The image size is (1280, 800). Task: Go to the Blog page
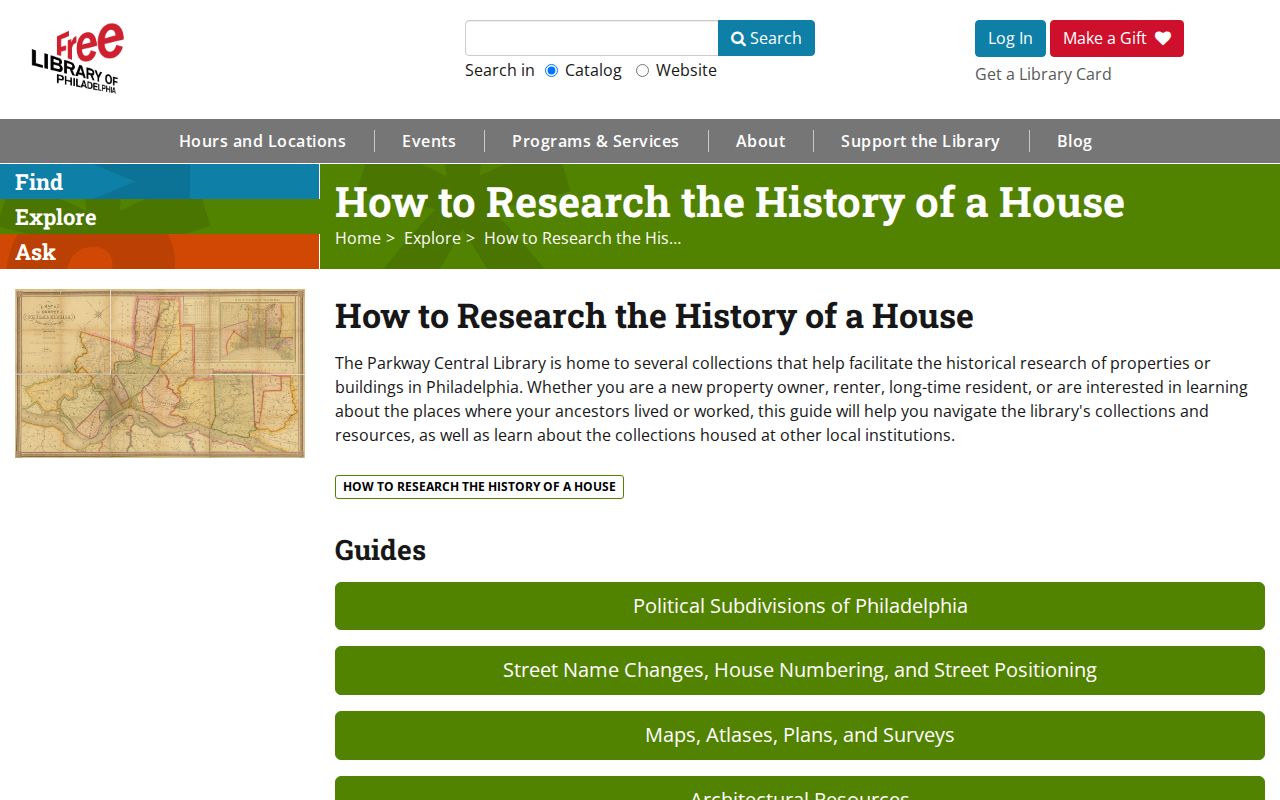coord(1074,141)
